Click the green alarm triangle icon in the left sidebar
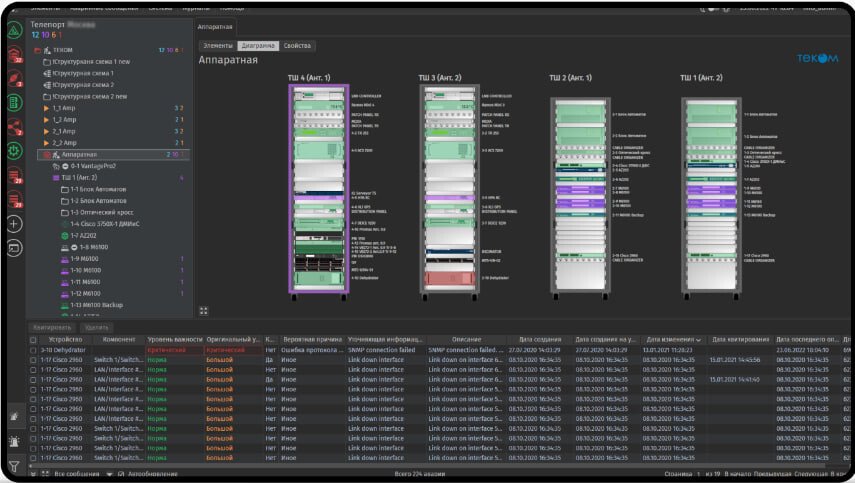855x483 pixels. [x=14, y=32]
